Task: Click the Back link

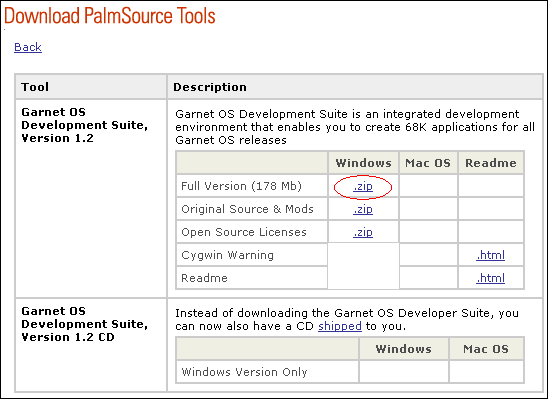Action: (x=28, y=47)
